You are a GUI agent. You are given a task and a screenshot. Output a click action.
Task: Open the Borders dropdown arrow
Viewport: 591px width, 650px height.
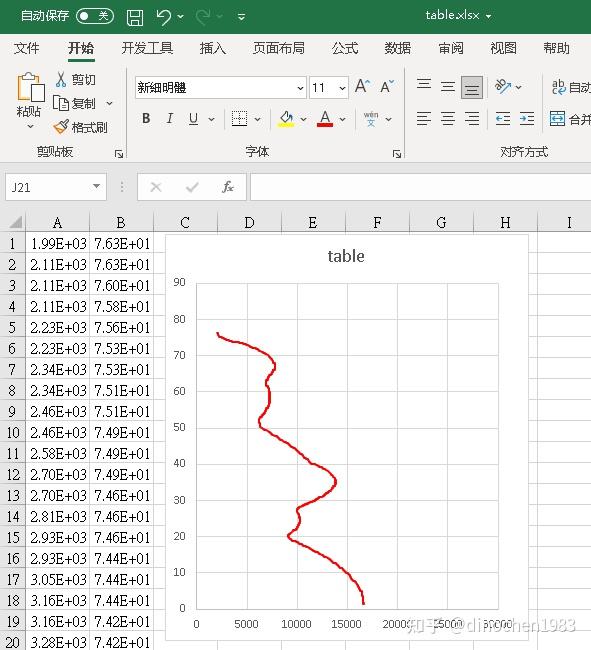point(257,119)
